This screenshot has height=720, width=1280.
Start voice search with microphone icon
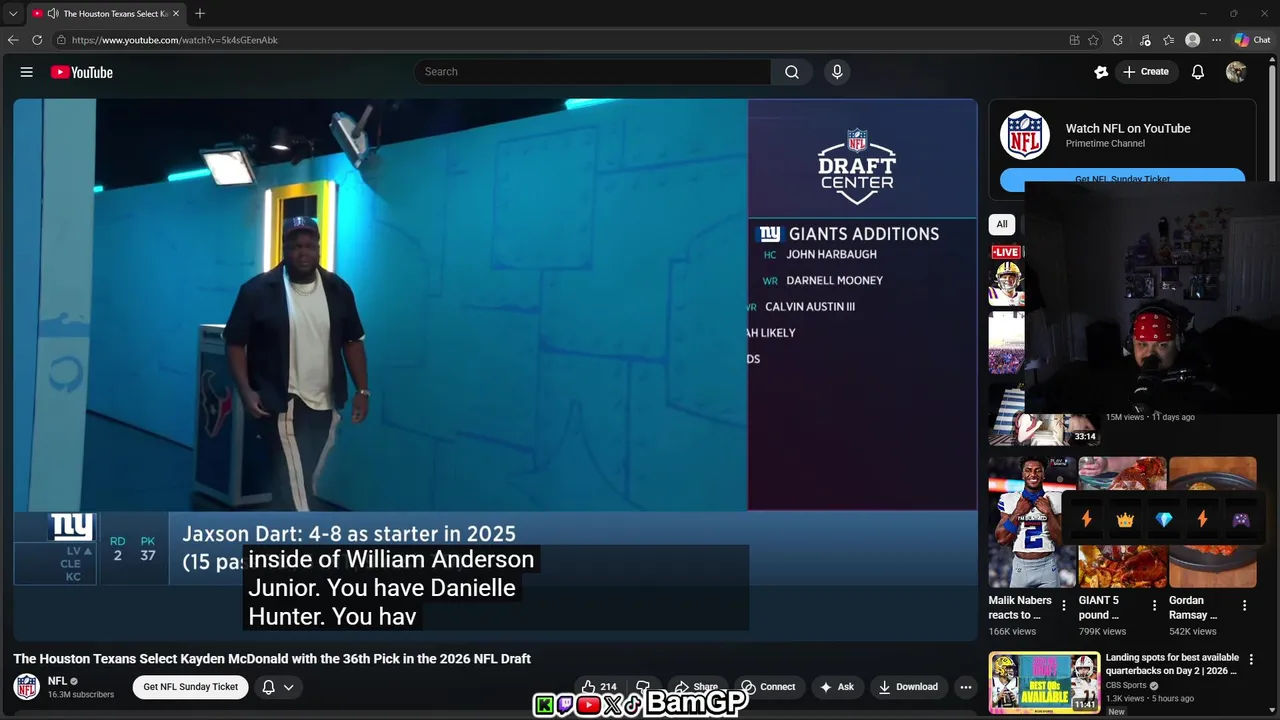pyautogui.click(x=837, y=72)
